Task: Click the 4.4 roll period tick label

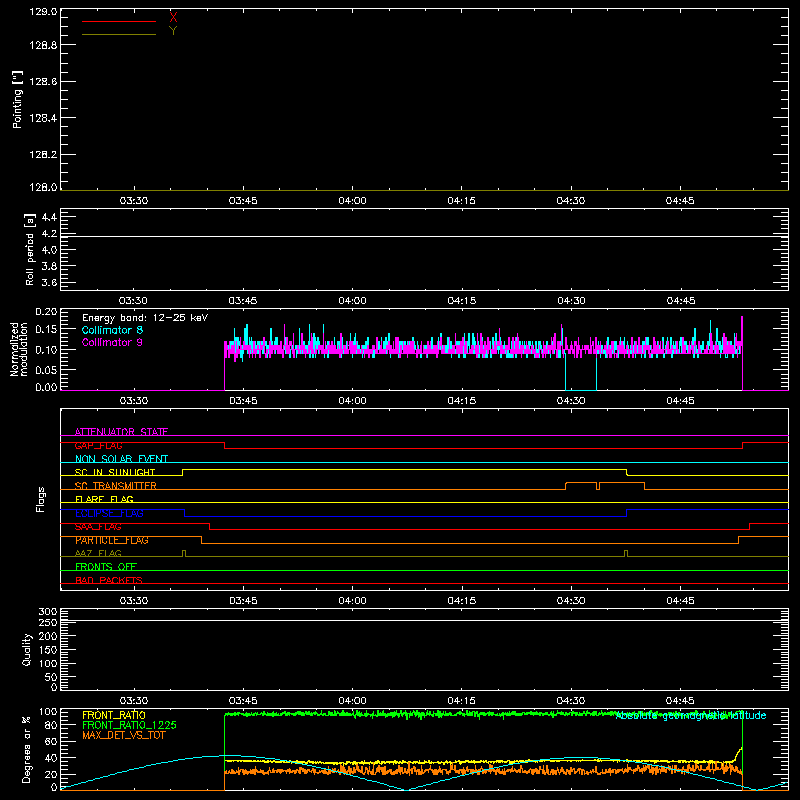Action: pyautogui.click(x=49, y=217)
